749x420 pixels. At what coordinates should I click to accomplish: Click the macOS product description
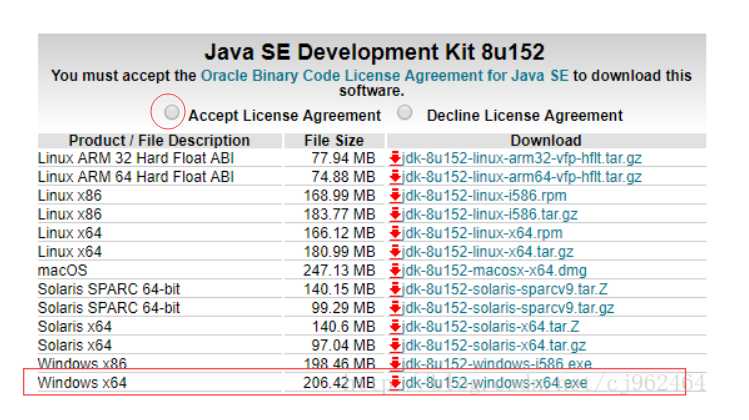[x=63, y=270]
